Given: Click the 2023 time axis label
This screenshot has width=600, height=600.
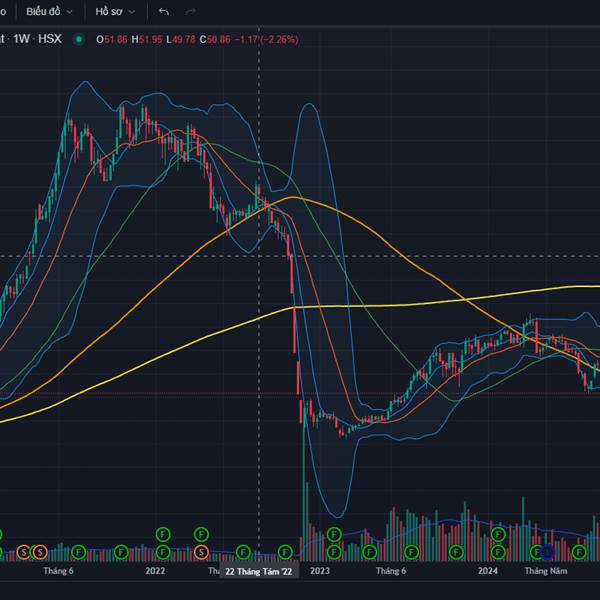Looking at the screenshot, I should (x=320, y=571).
